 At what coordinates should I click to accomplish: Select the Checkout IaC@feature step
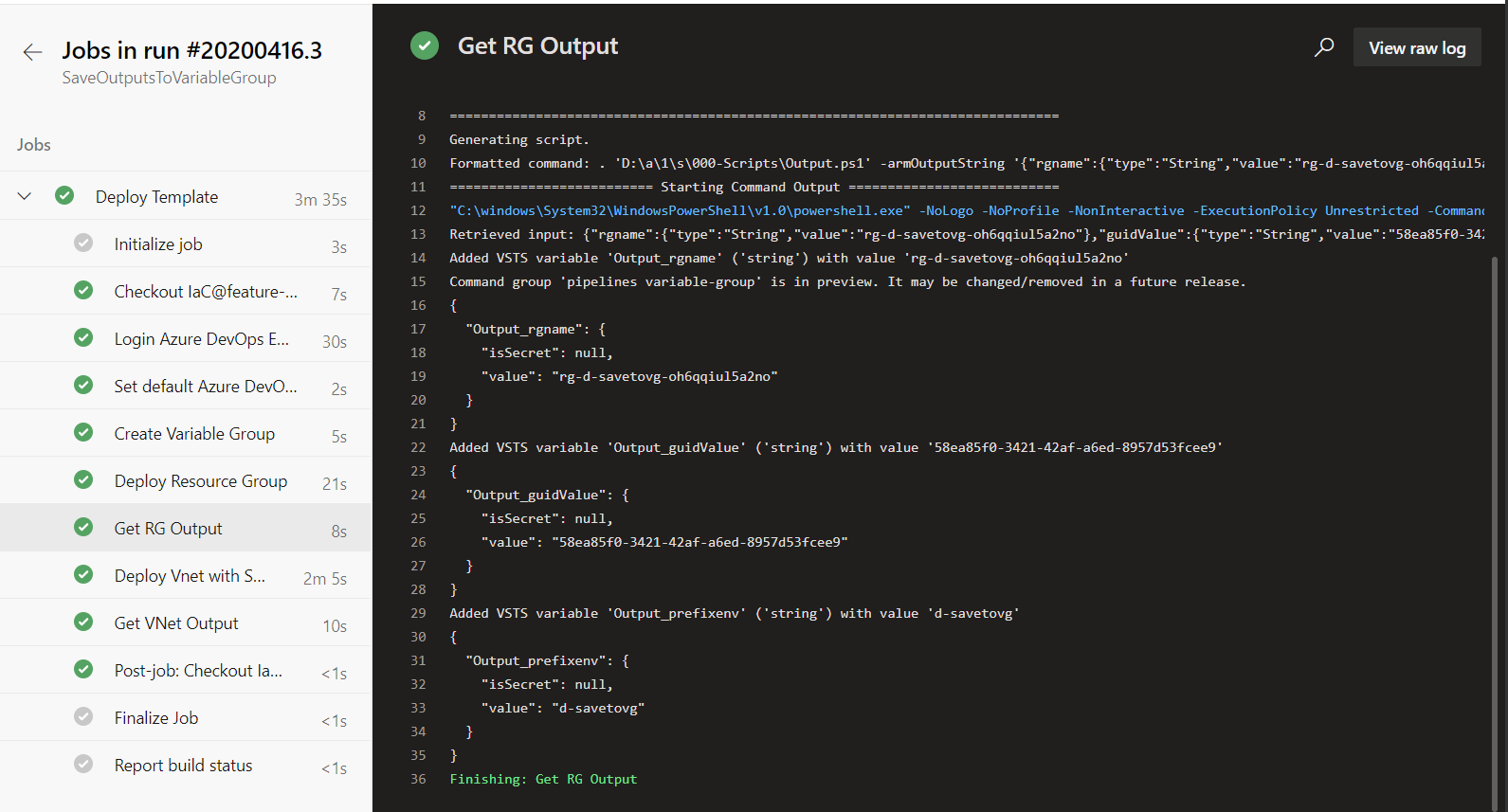coord(206,292)
